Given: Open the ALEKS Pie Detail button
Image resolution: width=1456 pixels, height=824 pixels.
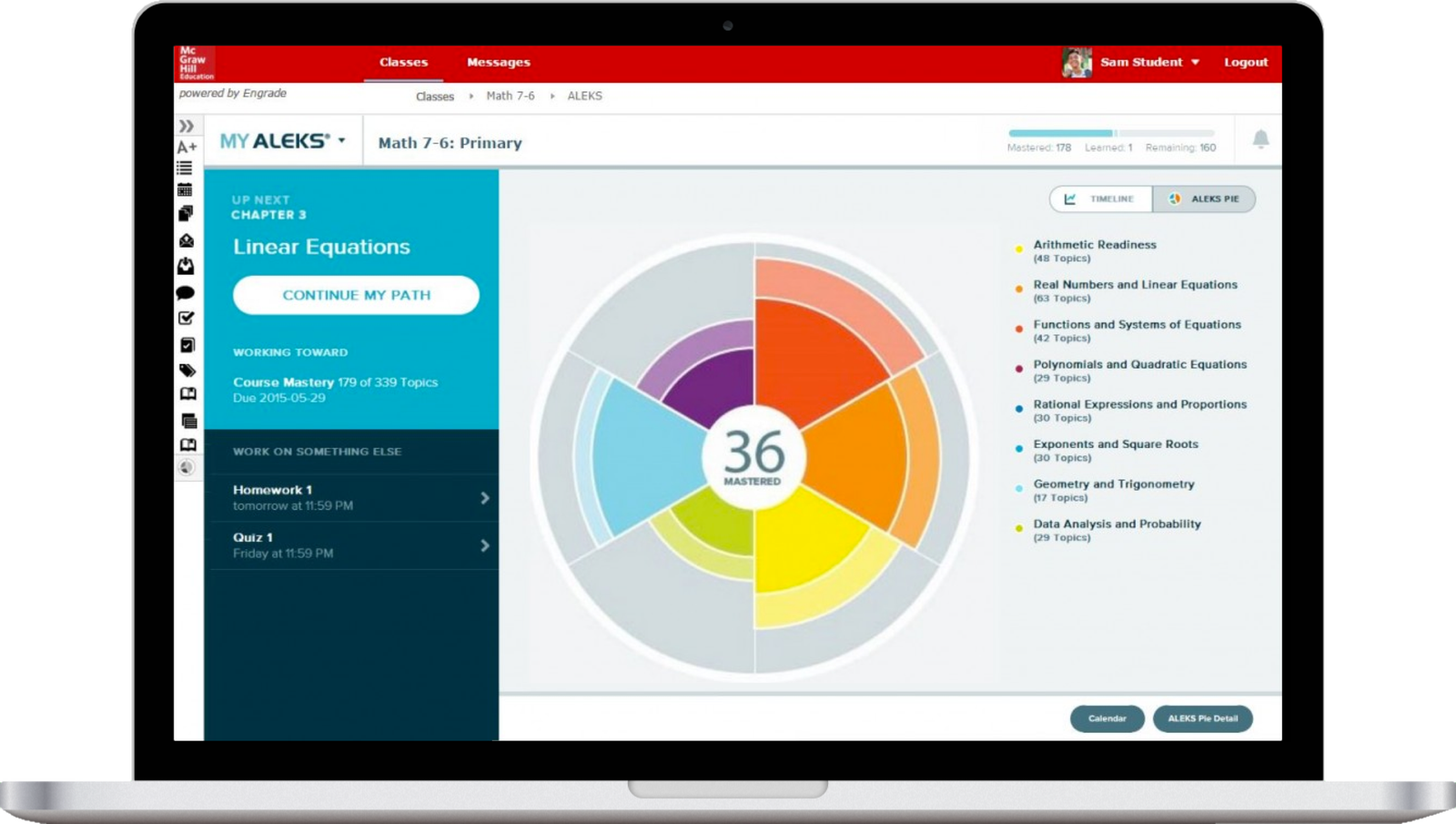Looking at the screenshot, I should [x=1203, y=718].
